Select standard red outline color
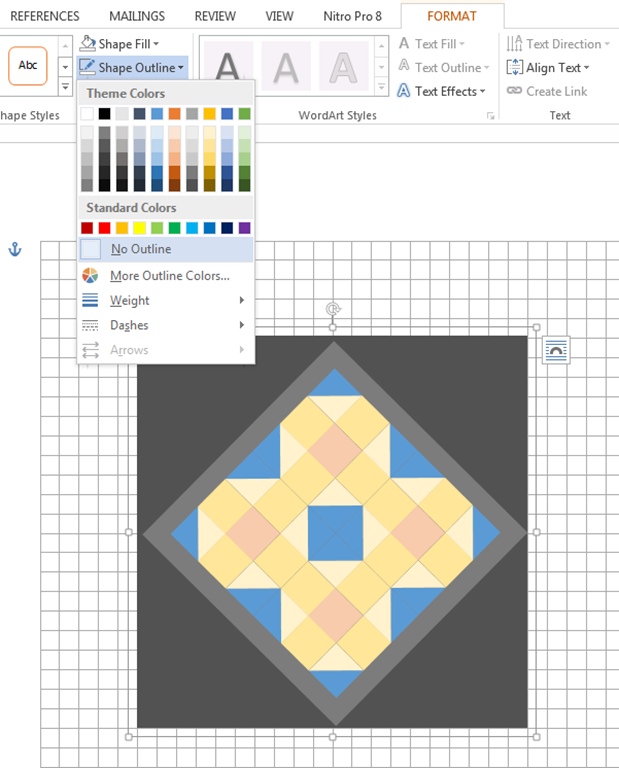This screenshot has height=768, width=619. click(x=104, y=228)
